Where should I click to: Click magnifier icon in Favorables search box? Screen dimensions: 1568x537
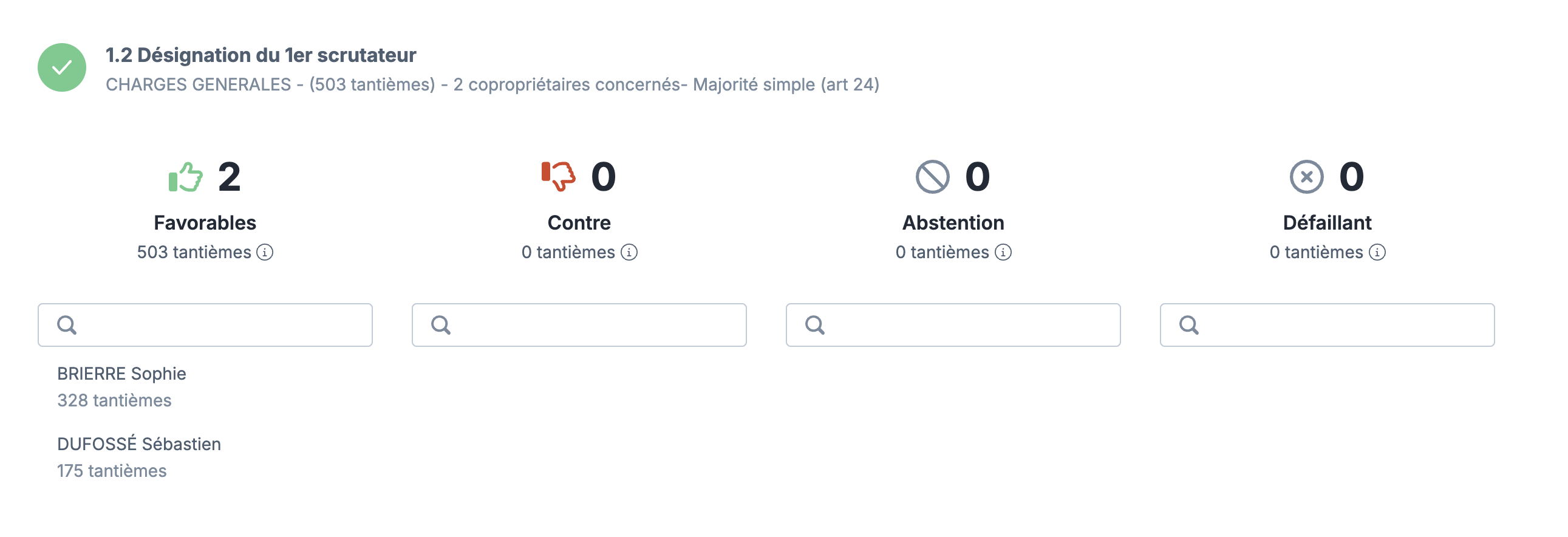pos(67,325)
